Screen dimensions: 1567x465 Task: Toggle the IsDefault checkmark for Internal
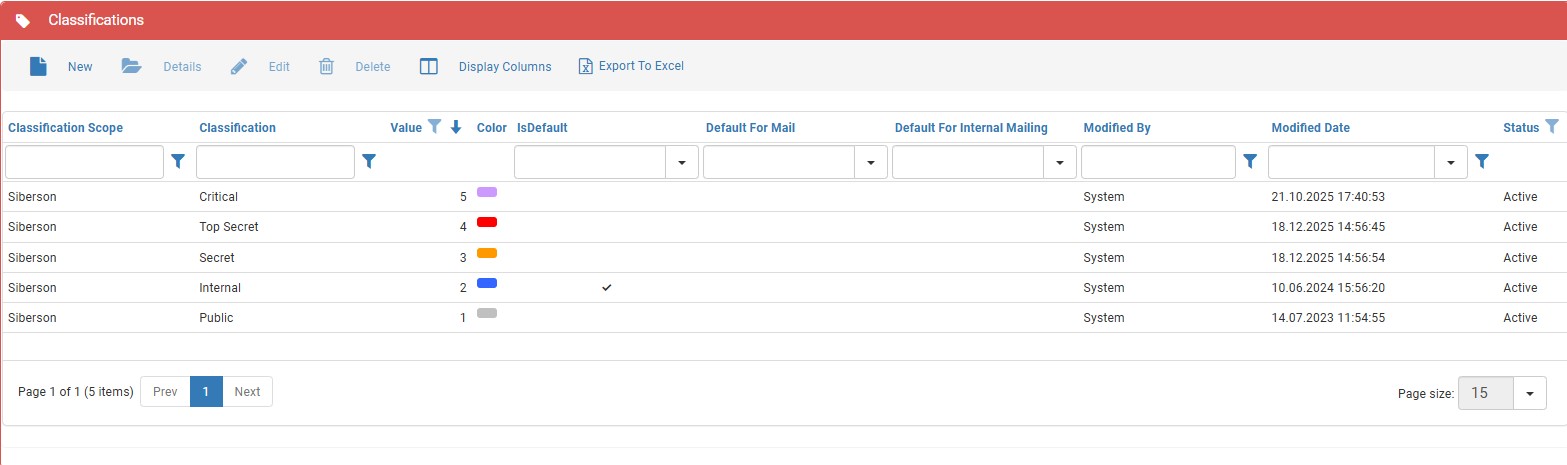point(606,288)
